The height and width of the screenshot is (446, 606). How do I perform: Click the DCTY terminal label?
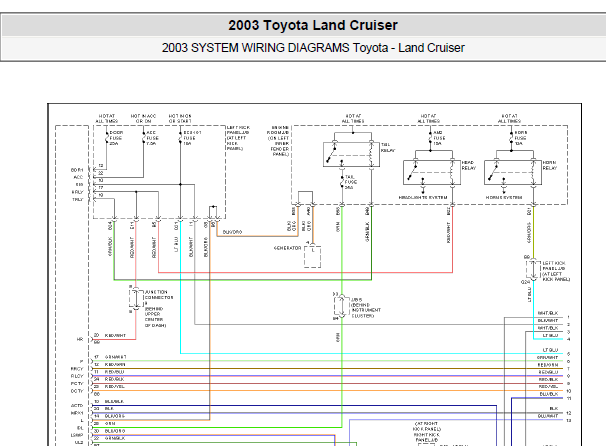pos(77,391)
